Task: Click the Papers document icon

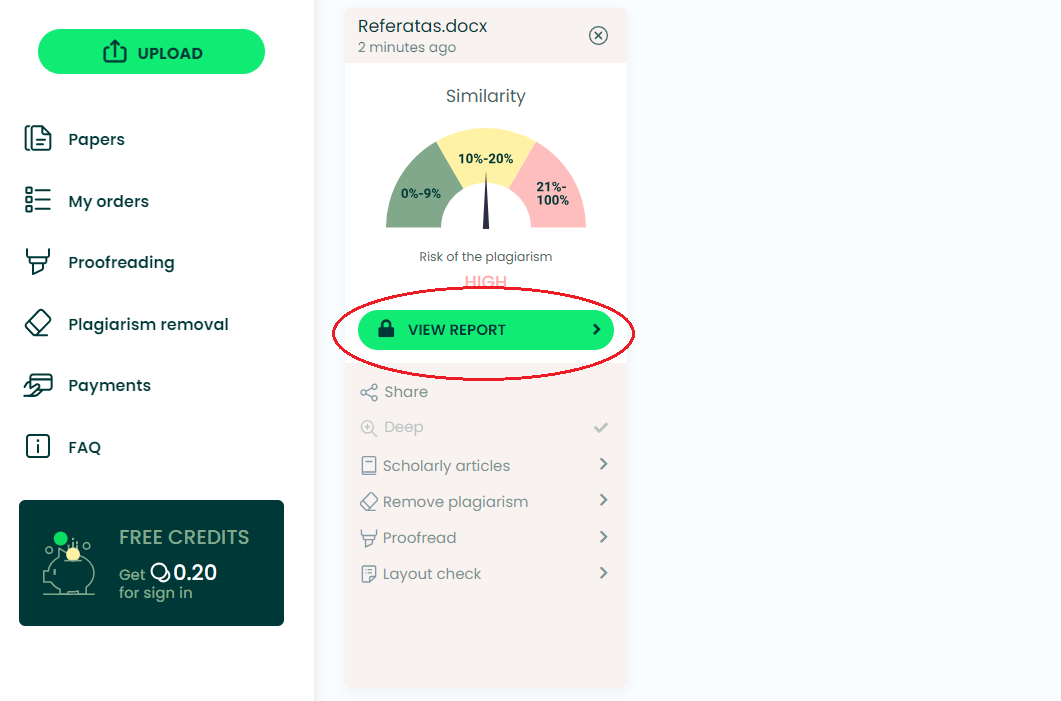Action: point(38,139)
